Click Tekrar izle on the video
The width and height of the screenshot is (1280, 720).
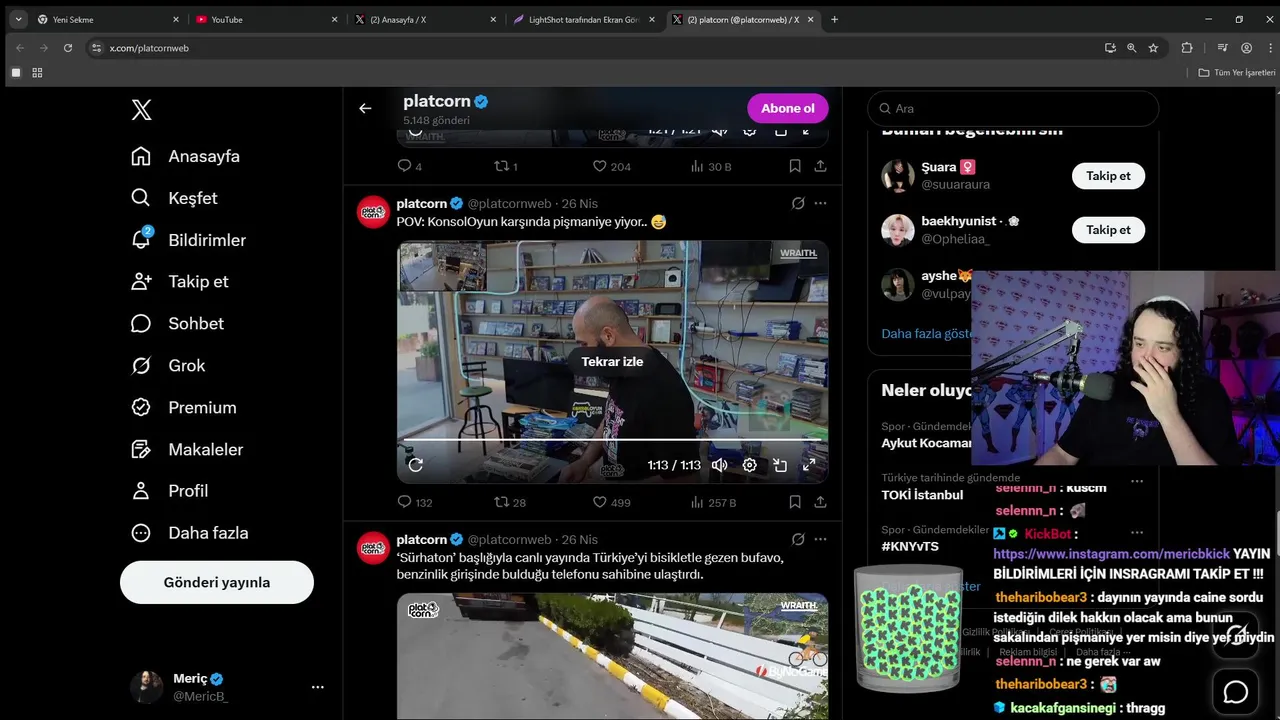tap(612, 361)
